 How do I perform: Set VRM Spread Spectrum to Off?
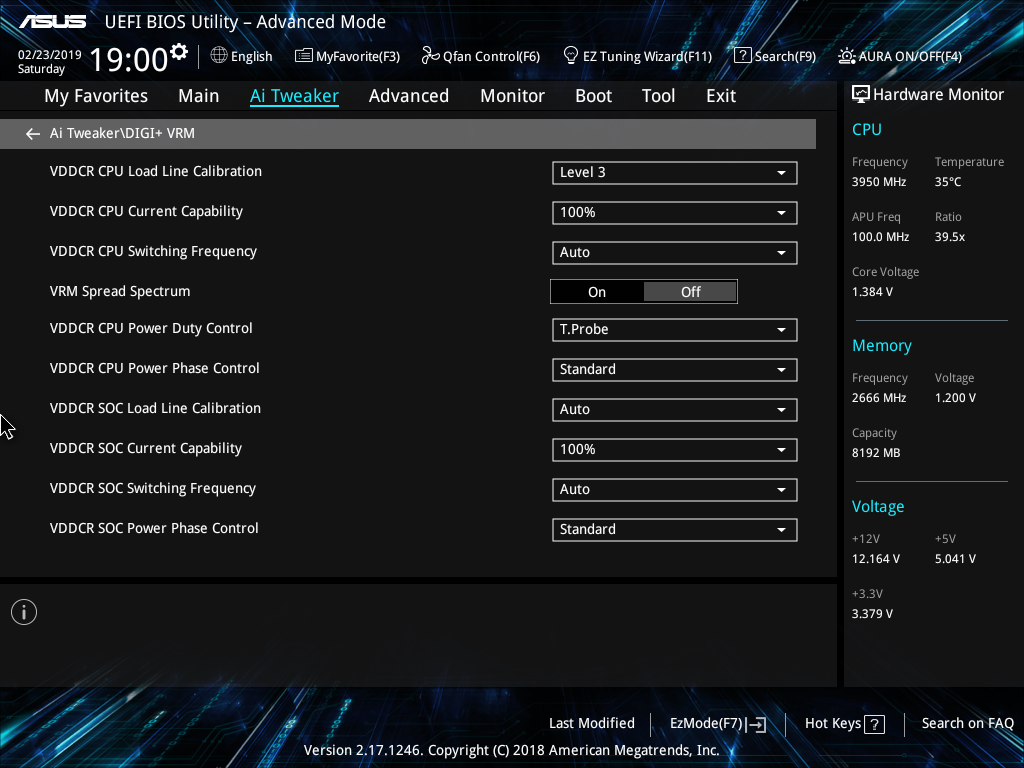[x=690, y=292]
